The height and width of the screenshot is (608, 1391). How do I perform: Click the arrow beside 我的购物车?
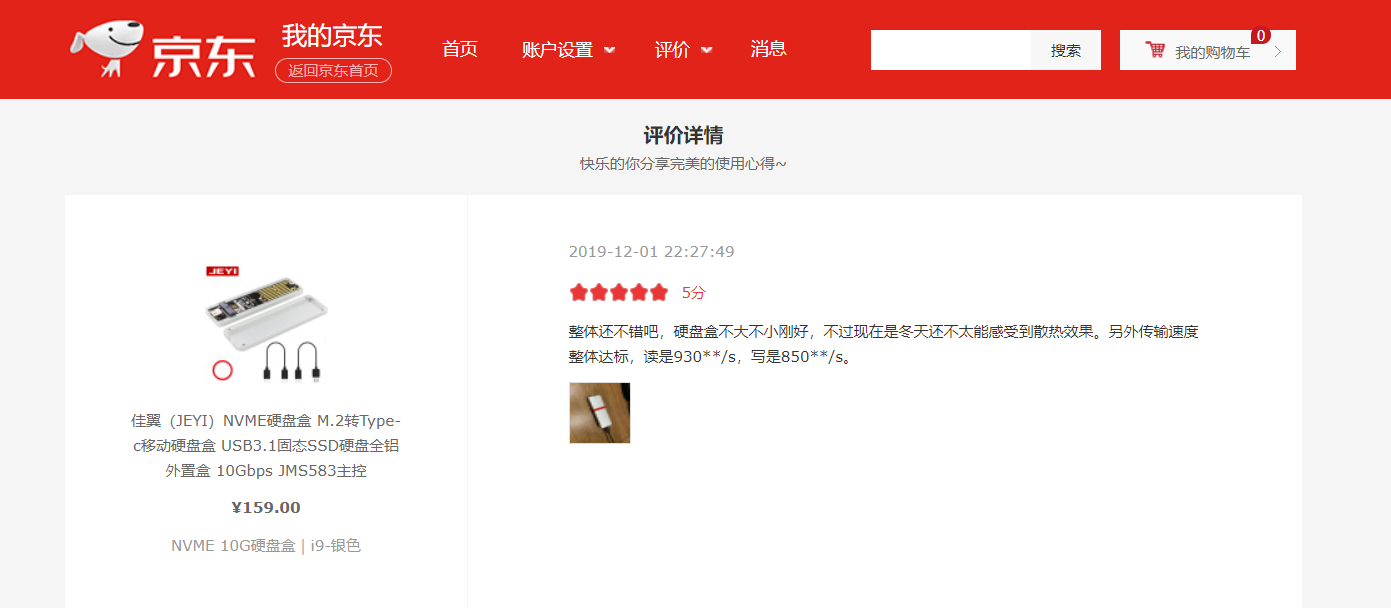click(x=1278, y=51)
